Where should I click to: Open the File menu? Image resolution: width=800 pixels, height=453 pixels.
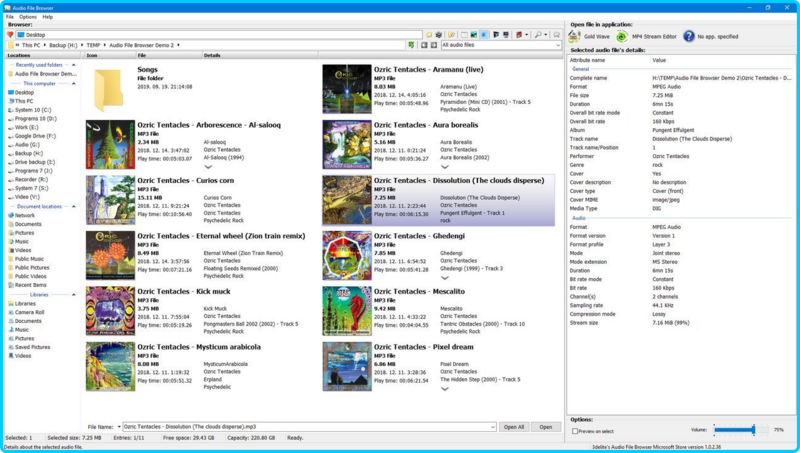click(10, 17)
